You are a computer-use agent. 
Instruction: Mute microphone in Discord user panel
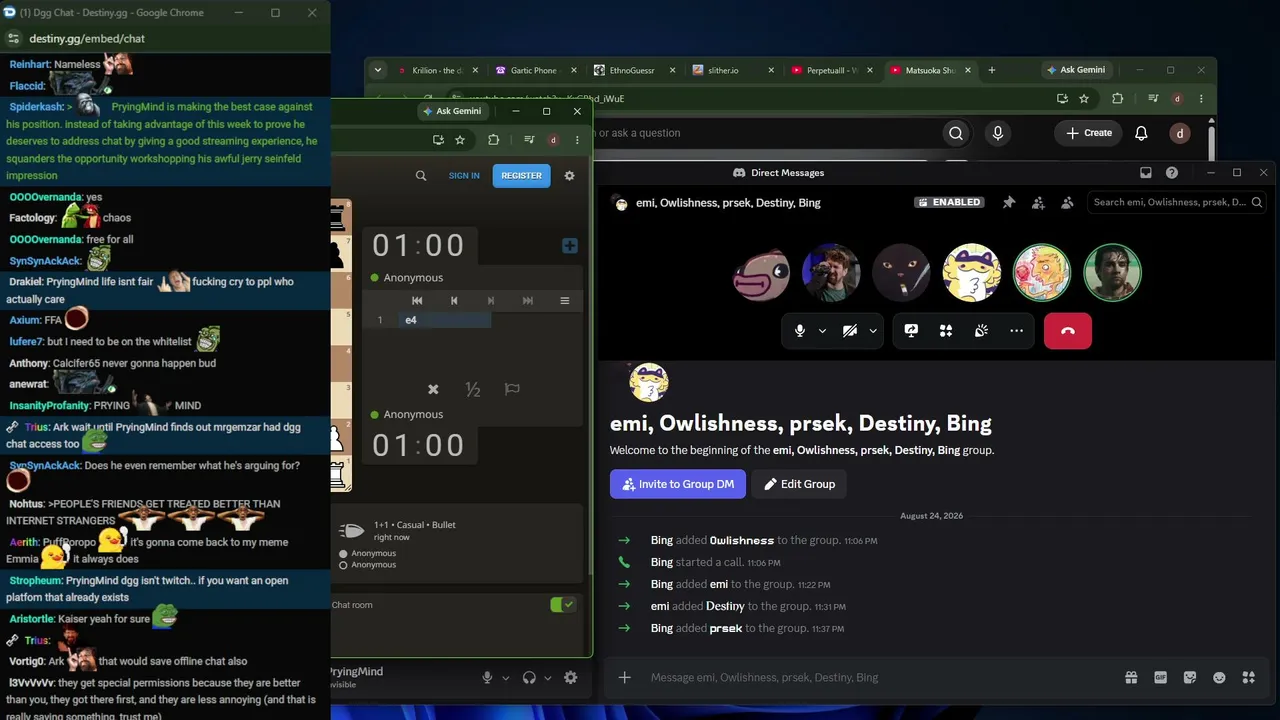[487, 678]
